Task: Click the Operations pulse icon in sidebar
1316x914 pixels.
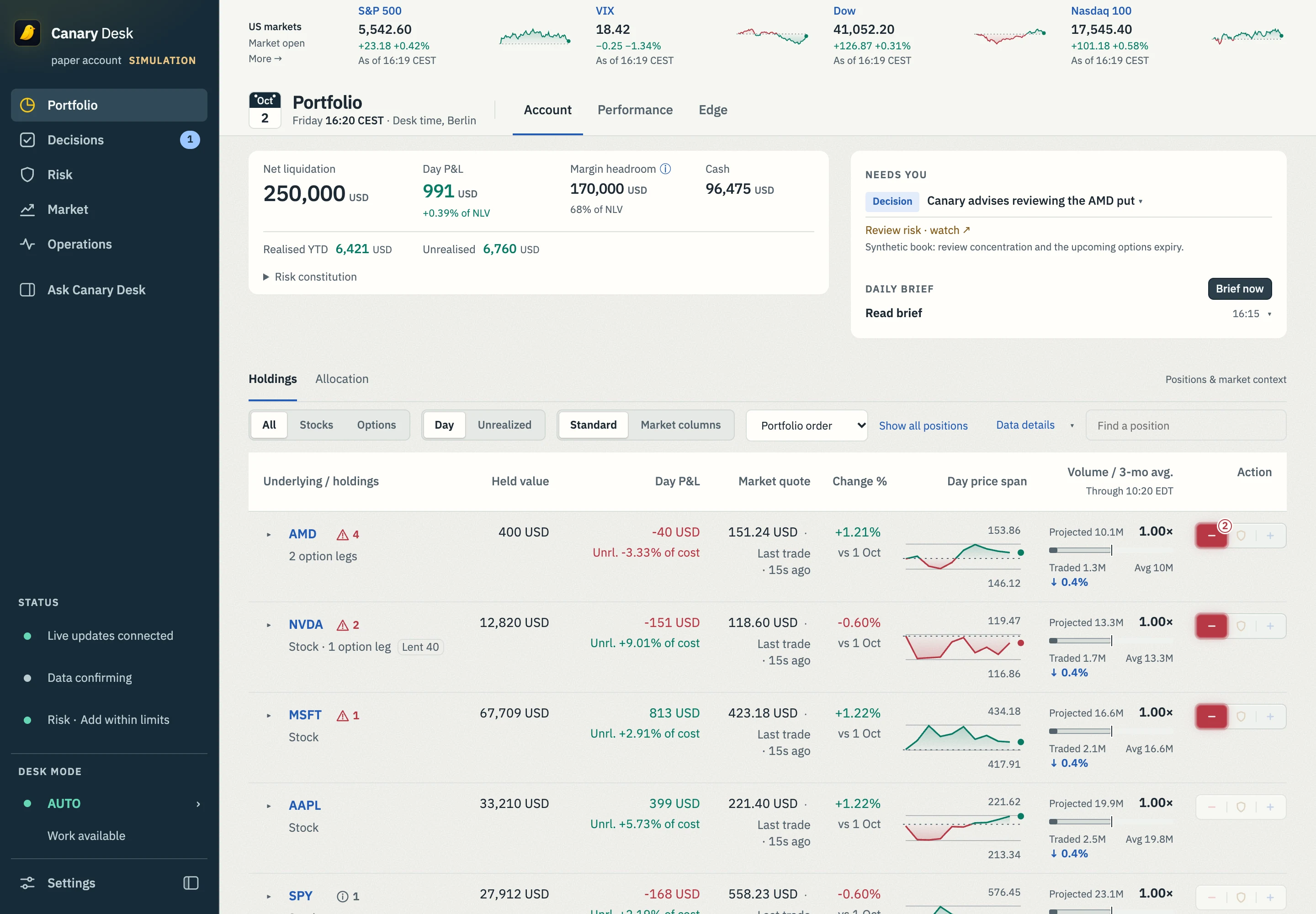Action: (27, 244)
